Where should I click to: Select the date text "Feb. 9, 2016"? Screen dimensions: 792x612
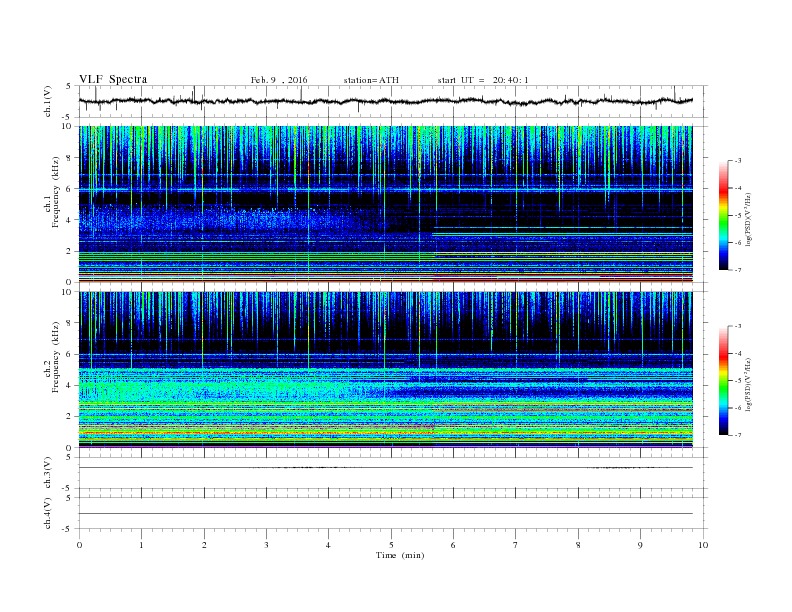pyautogui.click(x=279, y=80)
